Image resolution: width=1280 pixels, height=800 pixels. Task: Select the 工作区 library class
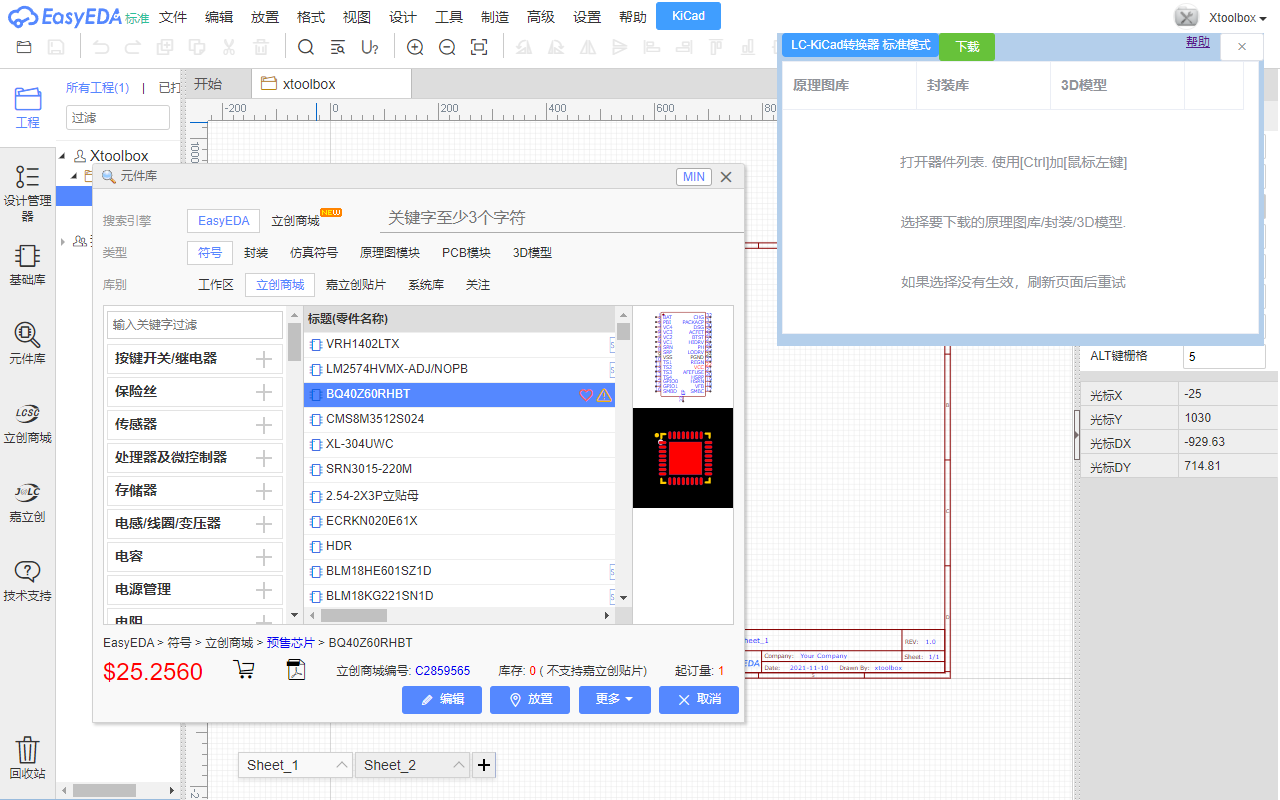[216, 285]
